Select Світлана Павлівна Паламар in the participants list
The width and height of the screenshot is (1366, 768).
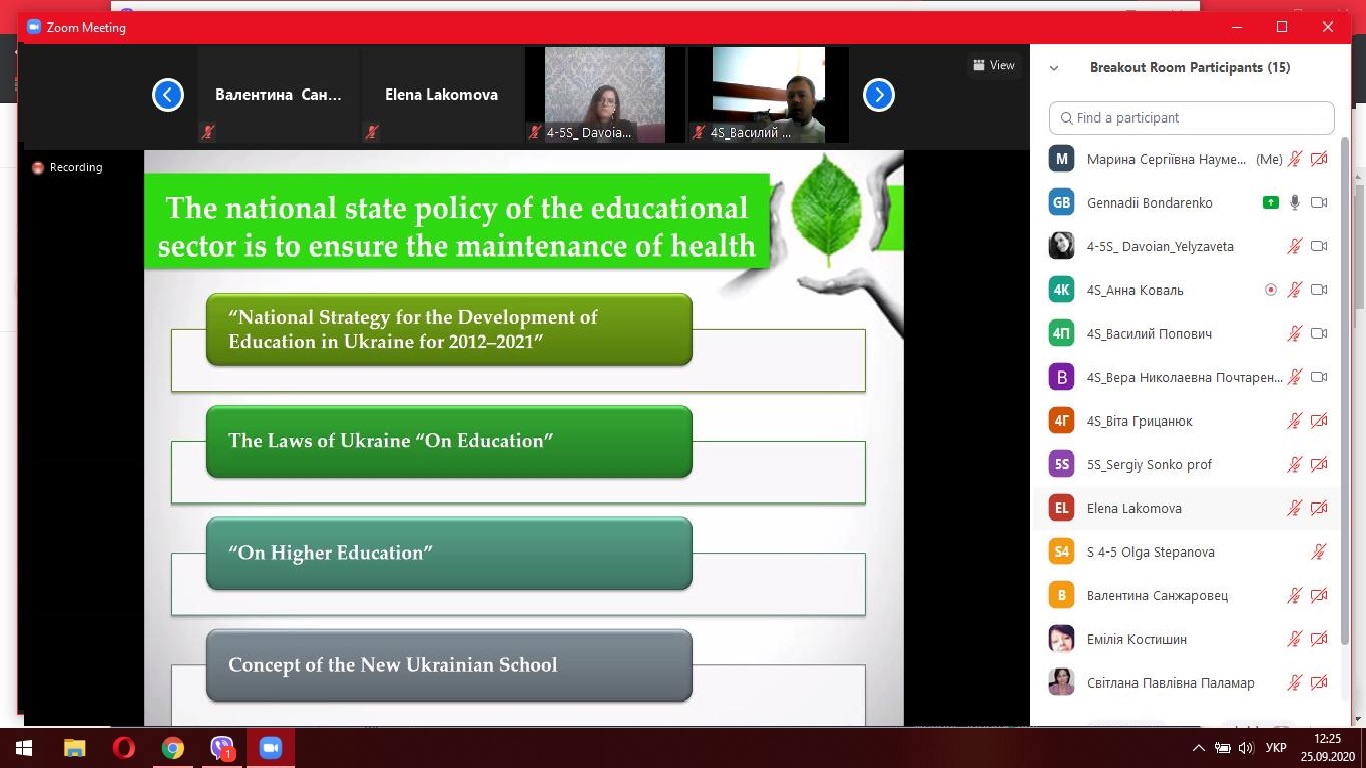click(1170, 683)
